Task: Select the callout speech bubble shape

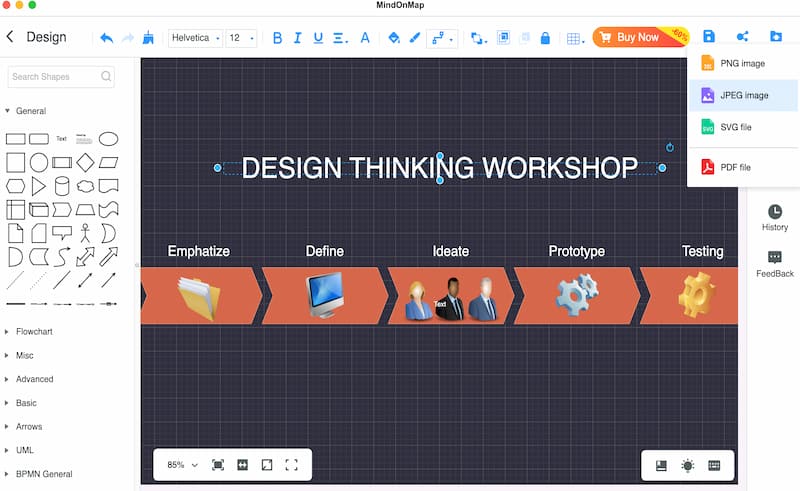Action: 62,233
